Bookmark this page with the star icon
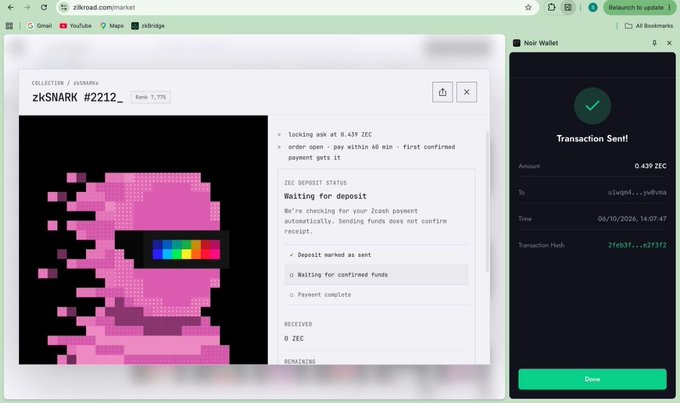Screen dimensions: 680x403 coord(528,7)
